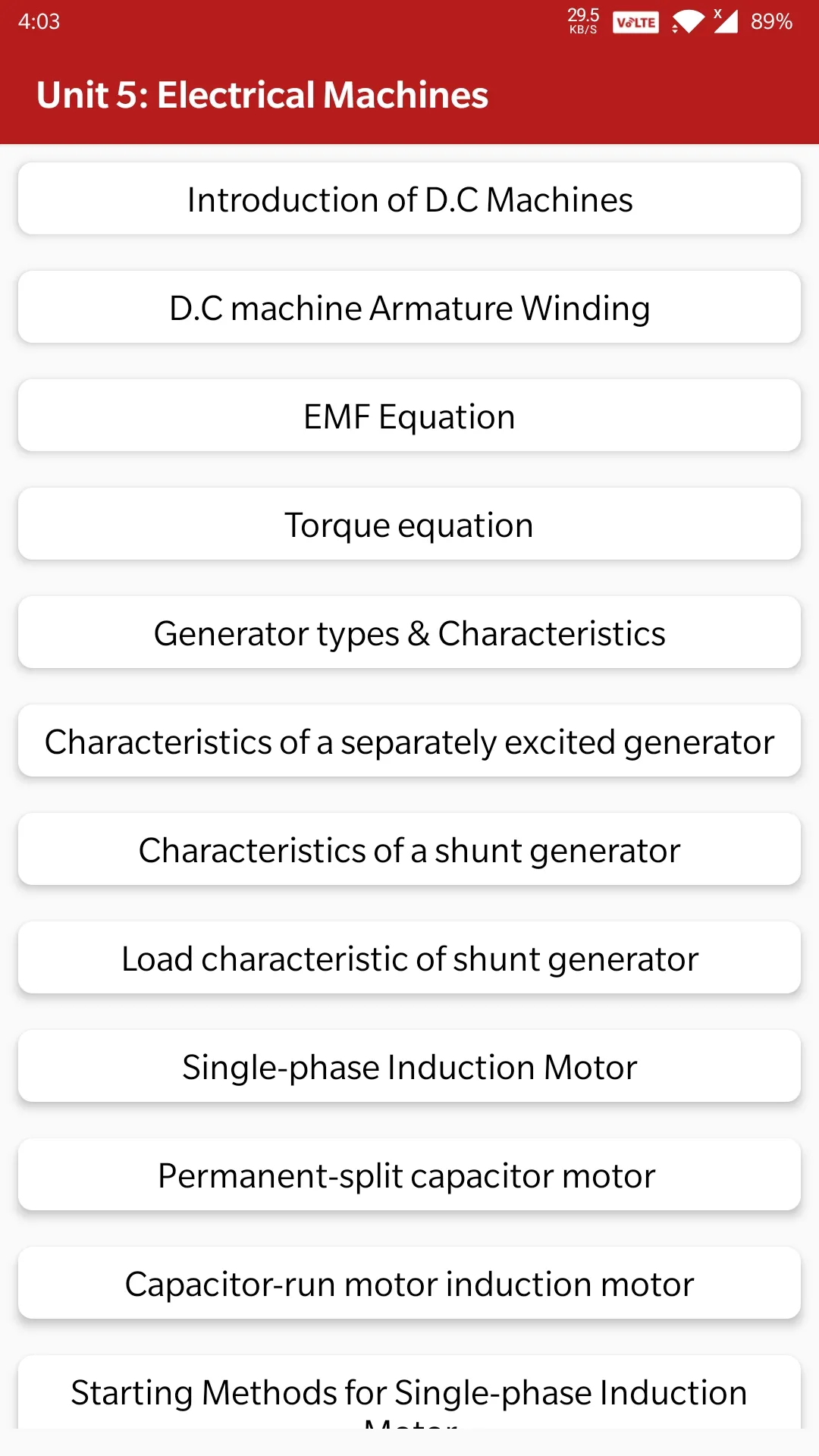Viewport: 819px width, 1456px height.
Task: Tap the 4:03 clock in status bar
Action: pyautogui.click(x=39, y=21)
